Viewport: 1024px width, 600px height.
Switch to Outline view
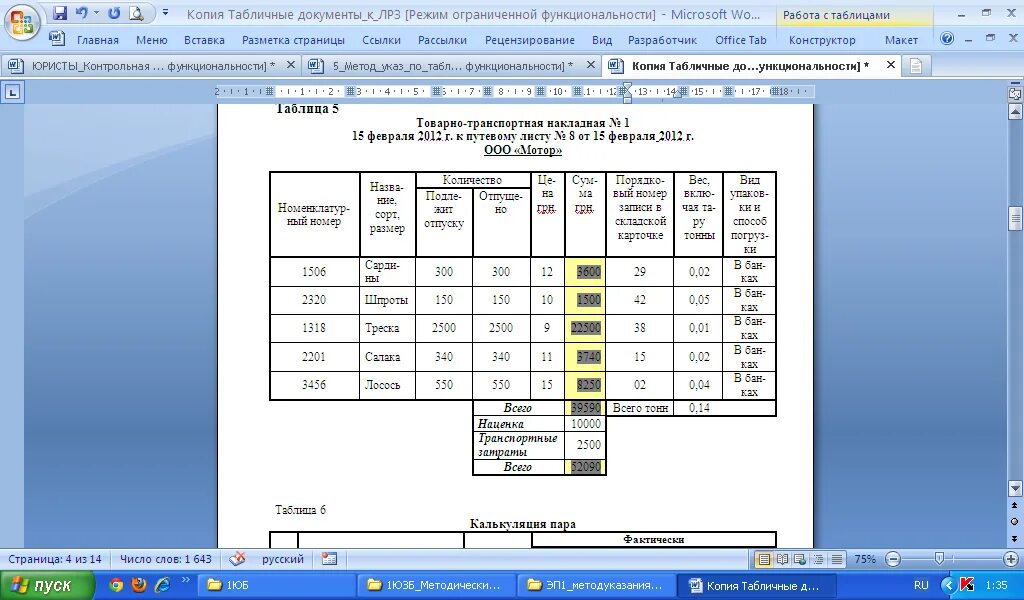pyautogui.click(x=818, y=560)
